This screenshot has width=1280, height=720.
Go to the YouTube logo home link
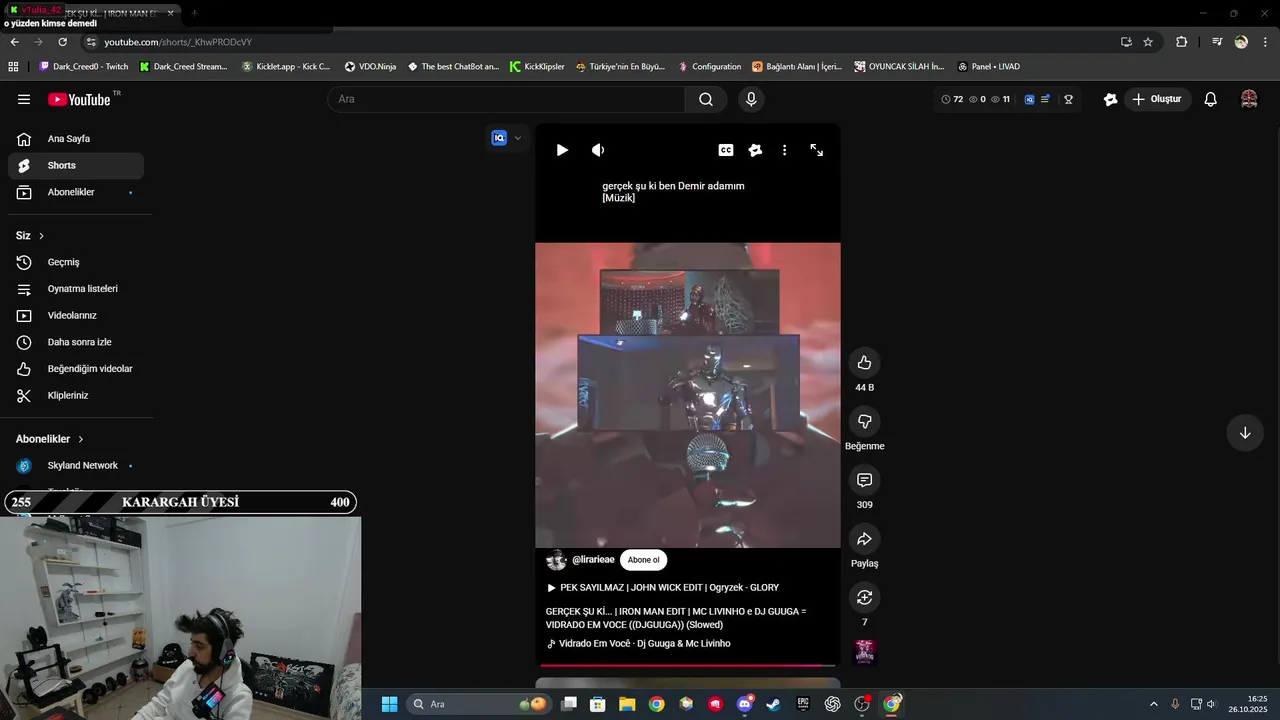tap(78, 99)
